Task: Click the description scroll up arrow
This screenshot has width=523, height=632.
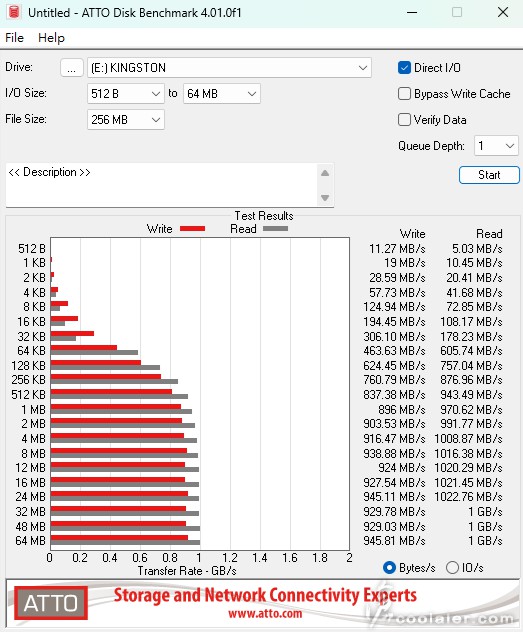Action: click(325, 173)
